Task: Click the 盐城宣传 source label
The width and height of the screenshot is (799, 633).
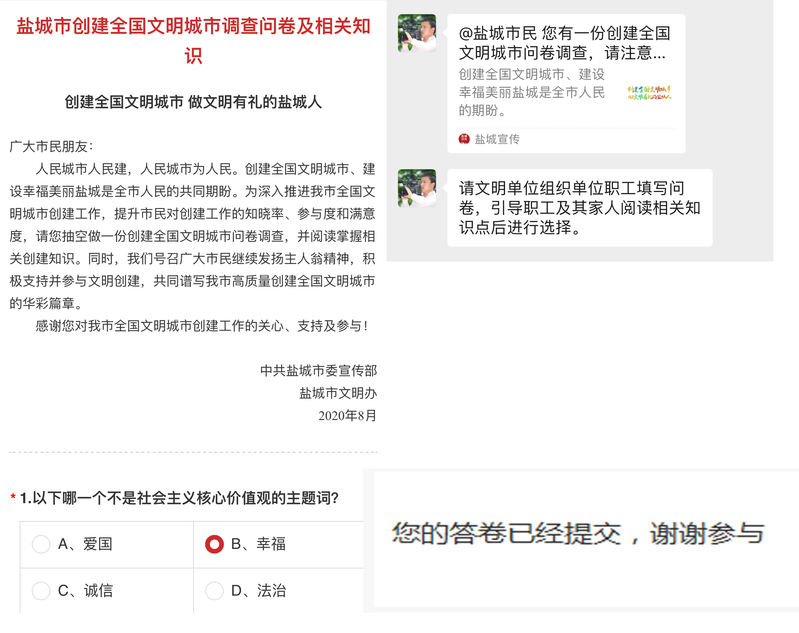Action: (497, 139)
